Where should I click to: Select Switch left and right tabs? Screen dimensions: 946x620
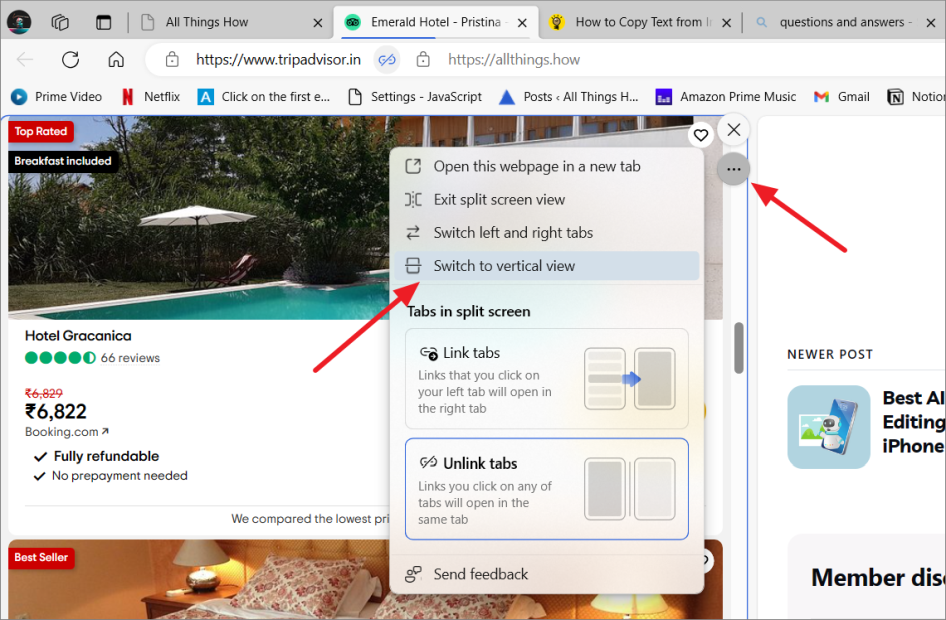tap(513, 233)
